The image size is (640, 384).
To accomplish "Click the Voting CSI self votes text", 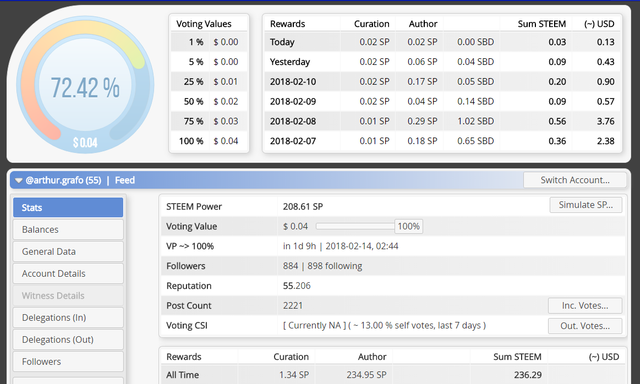I will (x=384, y=325).
